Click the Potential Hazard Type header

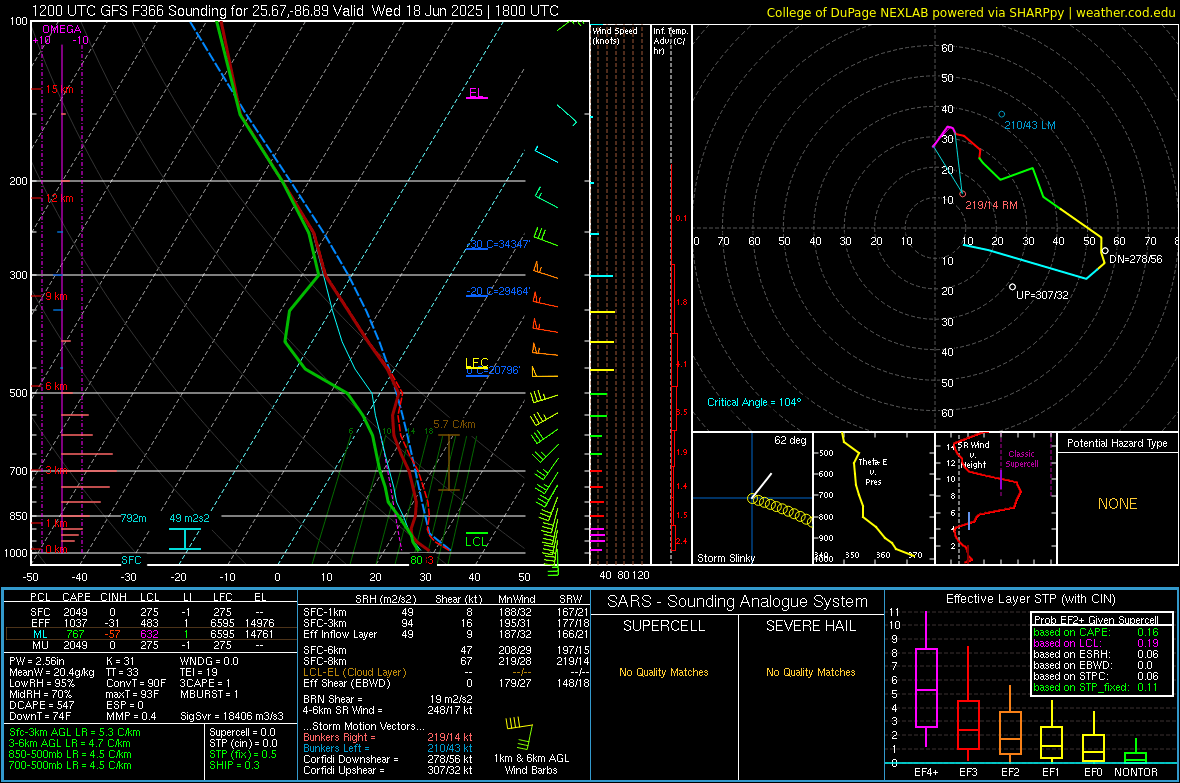[x=1117, y=443]
